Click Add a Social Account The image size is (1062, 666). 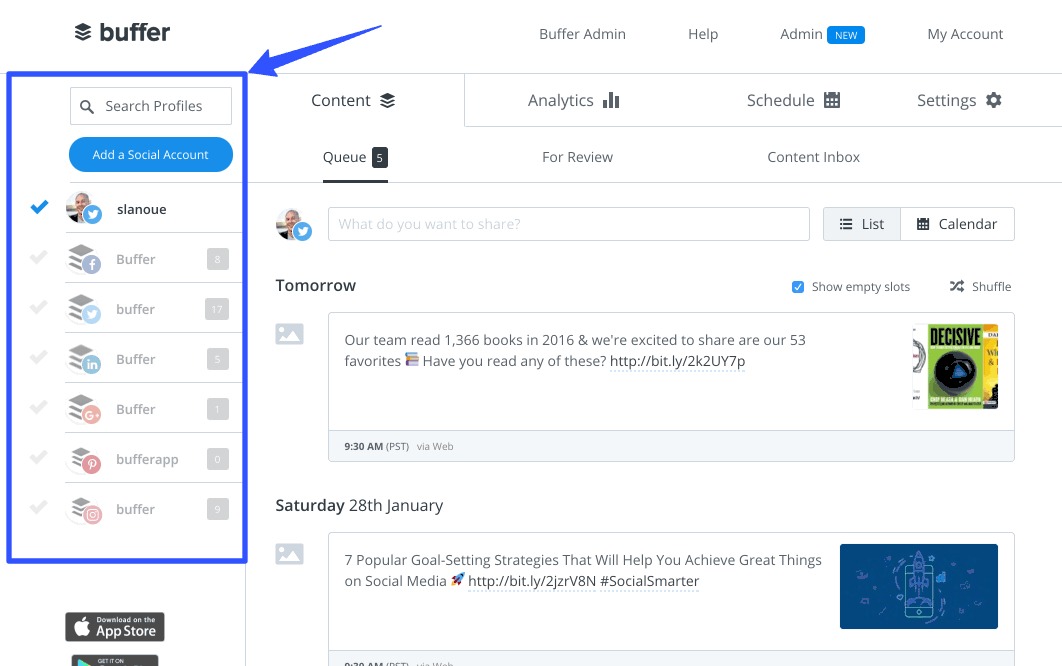[x=150, y=154]
